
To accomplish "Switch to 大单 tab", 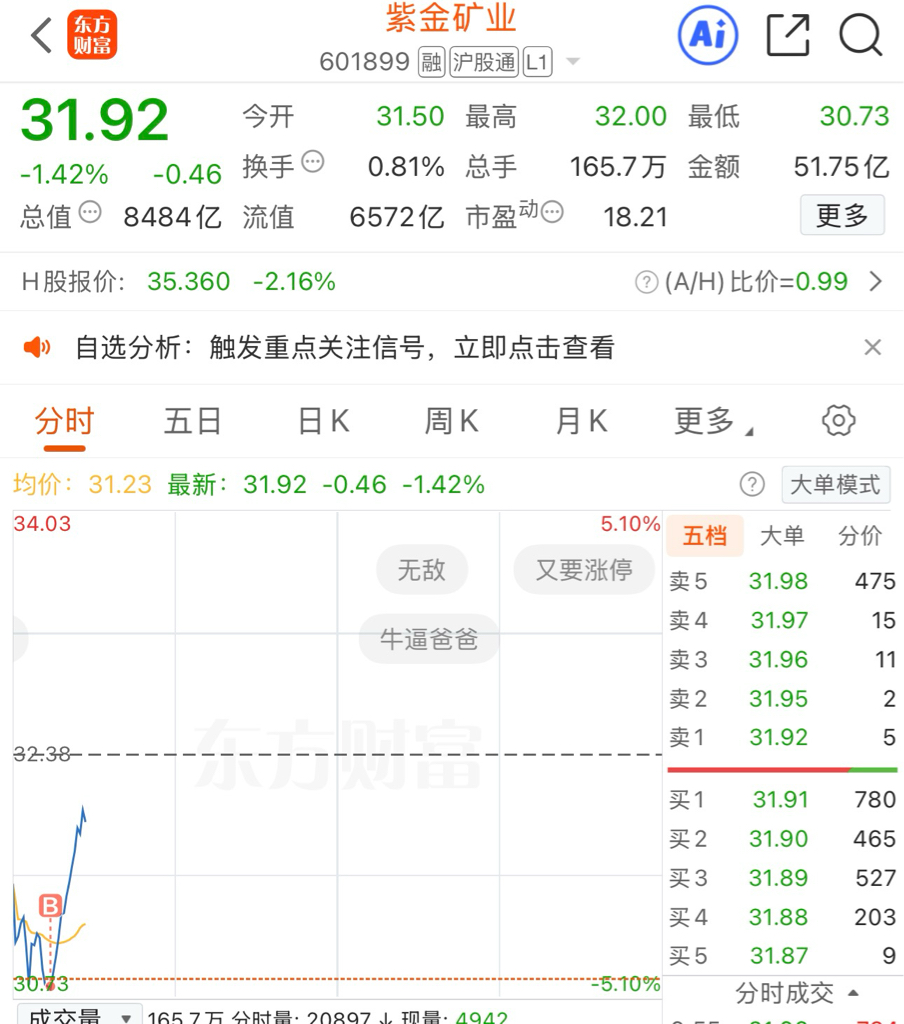I will click(x=782, y=536).
